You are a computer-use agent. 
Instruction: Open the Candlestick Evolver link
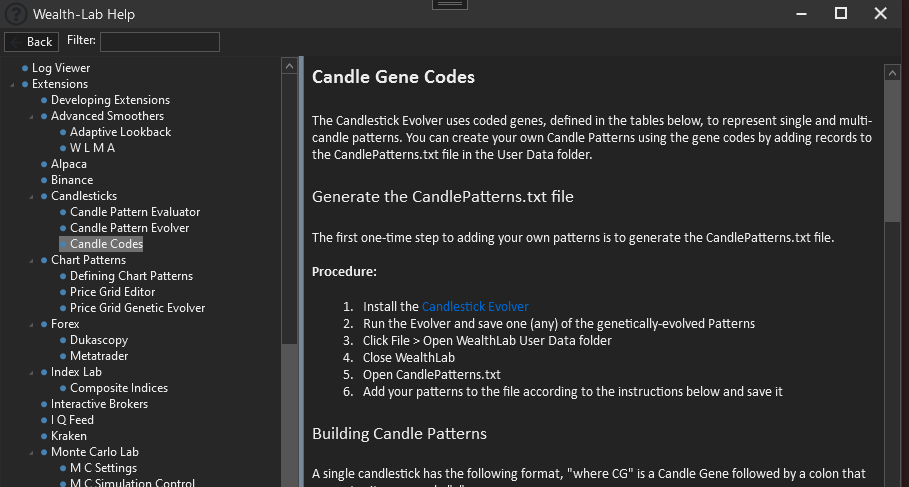475,307
